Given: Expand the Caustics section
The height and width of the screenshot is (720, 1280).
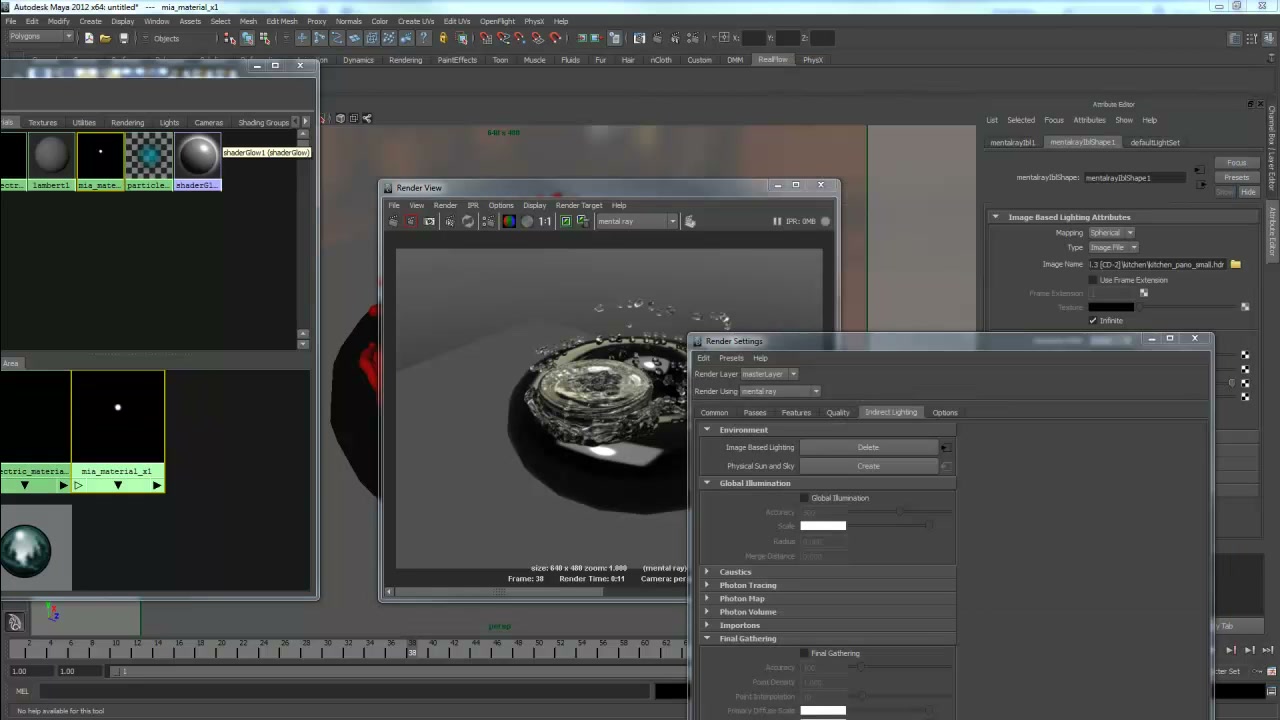Looking at the screenshot, I should click(707, 572).
